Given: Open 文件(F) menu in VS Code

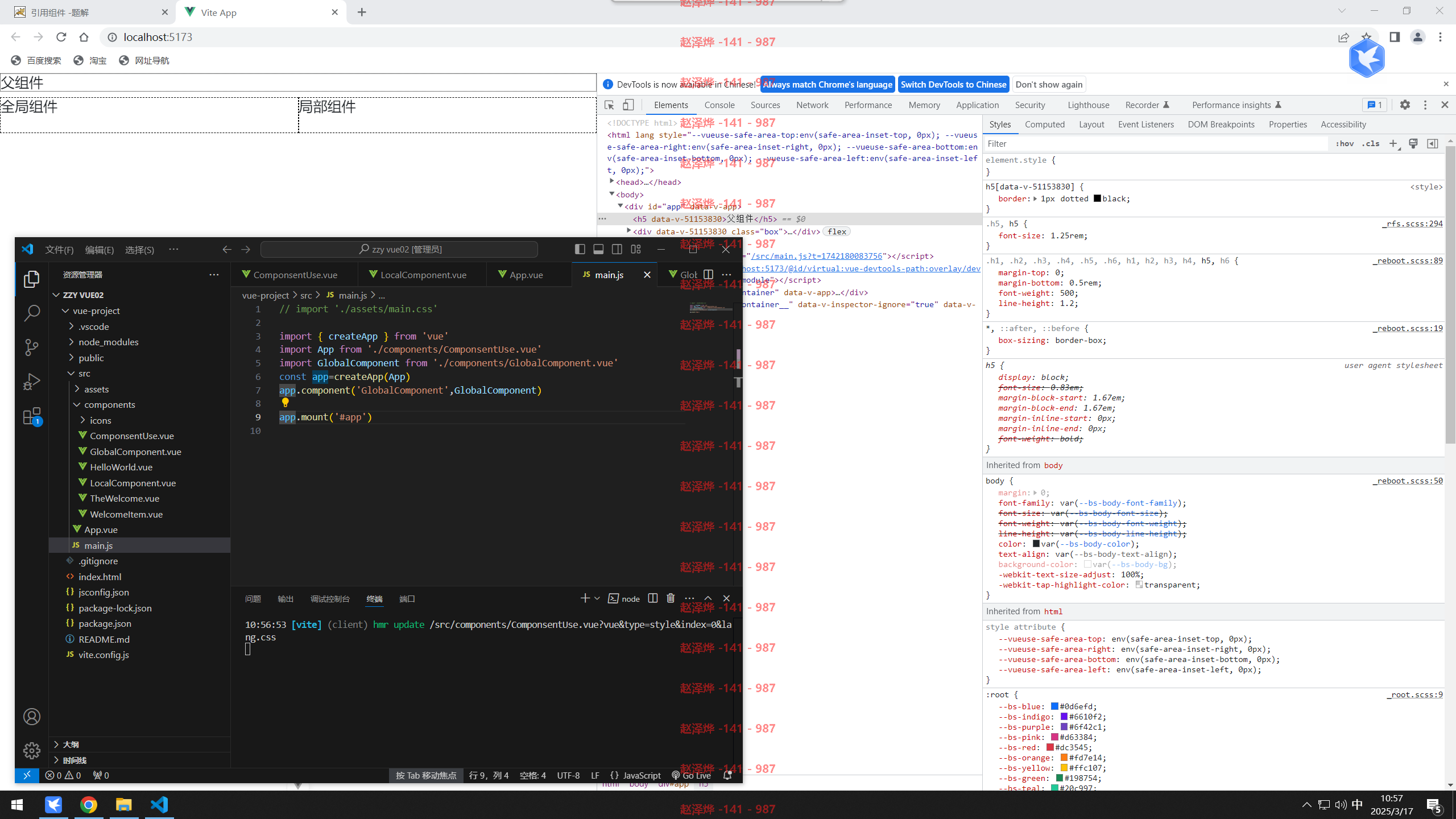Looking at the screenshot, I should 60,250.
